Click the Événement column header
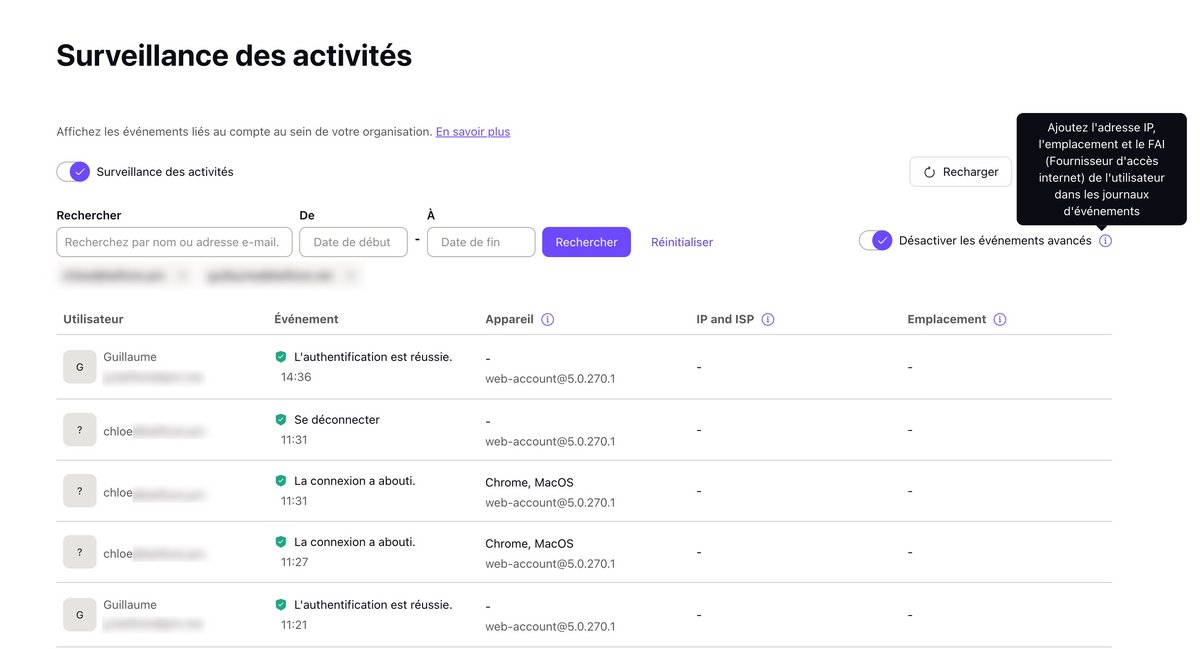Screen dimensions: 1200x649 click(x=306, y=320)
